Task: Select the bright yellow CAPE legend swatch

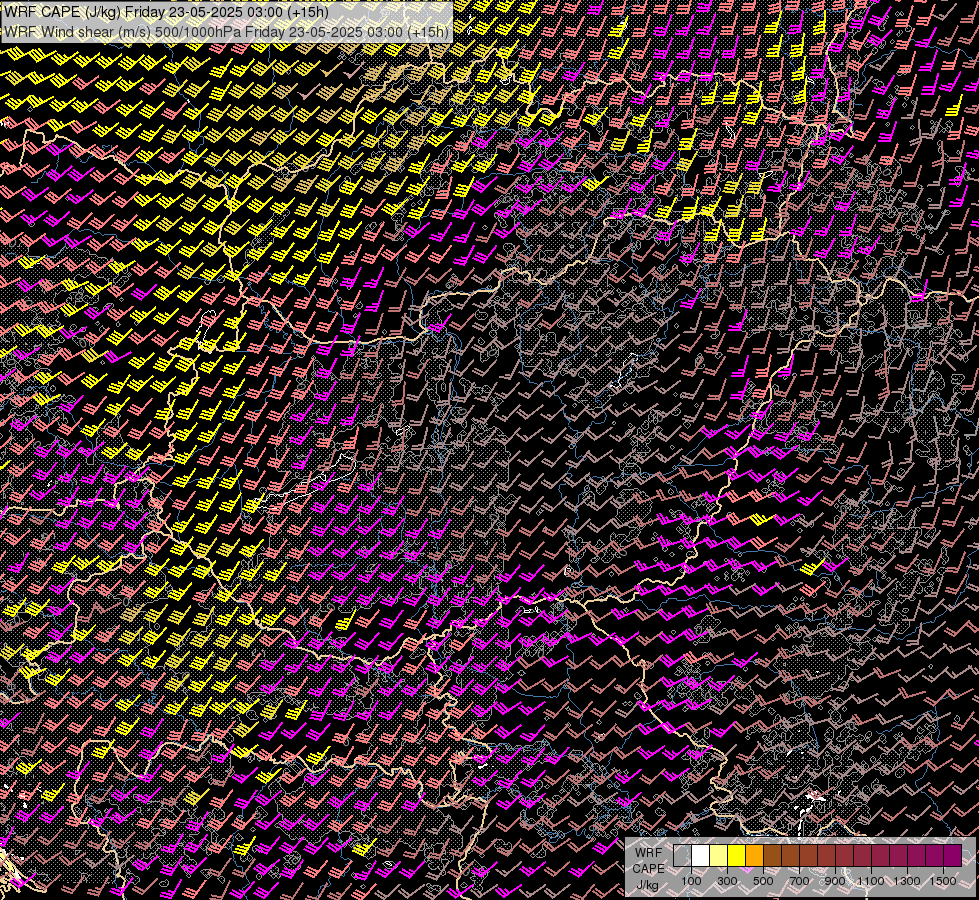Action: pos(737,855)
